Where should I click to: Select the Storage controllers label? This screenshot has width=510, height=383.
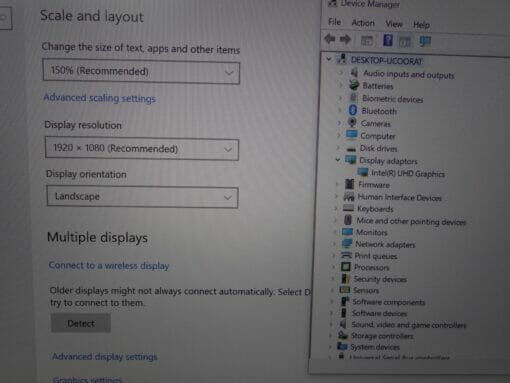pyautogui.click(x=382, y=336)
